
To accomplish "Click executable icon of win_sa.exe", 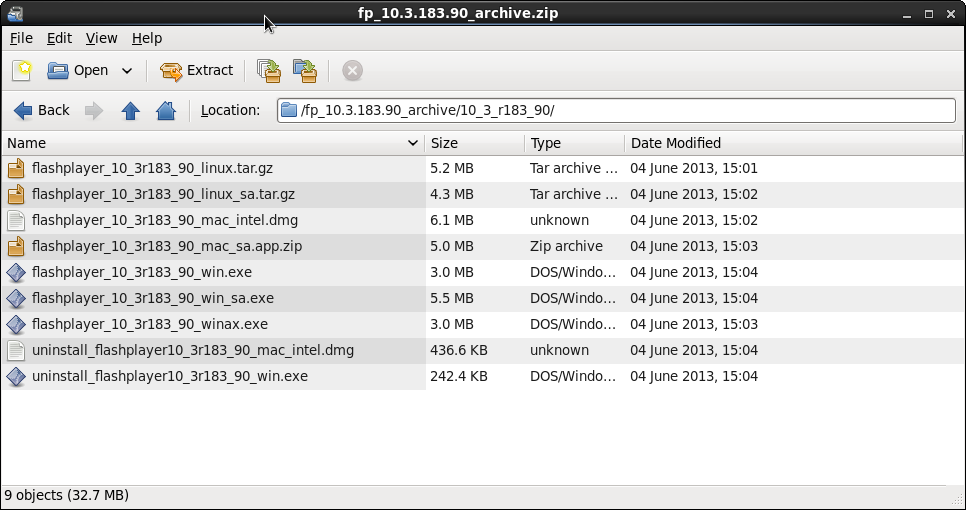I will click(x=16, y=298).
